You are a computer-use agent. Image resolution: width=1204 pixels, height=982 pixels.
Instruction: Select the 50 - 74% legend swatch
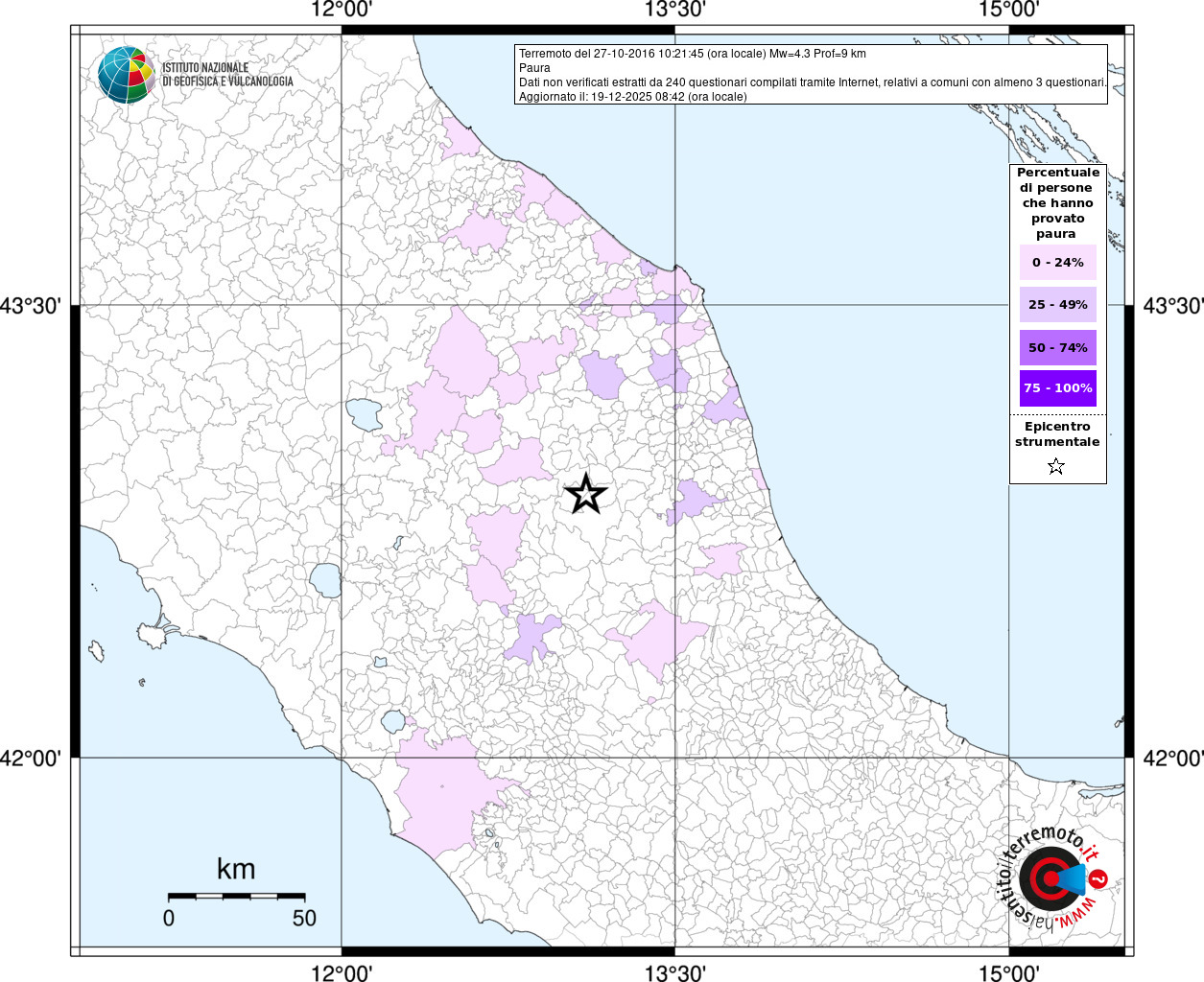(1057, 347)
